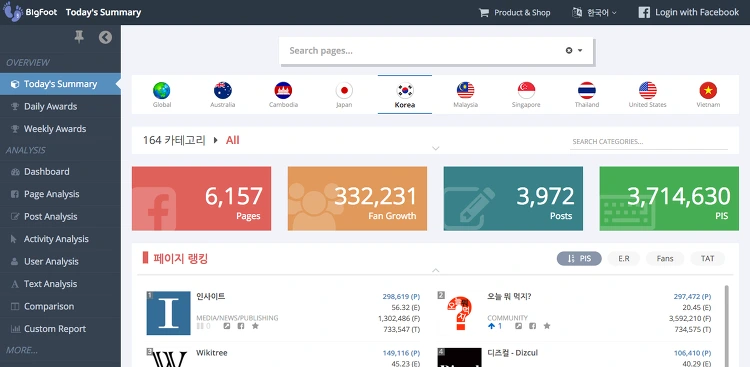
Task: Open Page Analysis menu item
Action: [60, 194]
